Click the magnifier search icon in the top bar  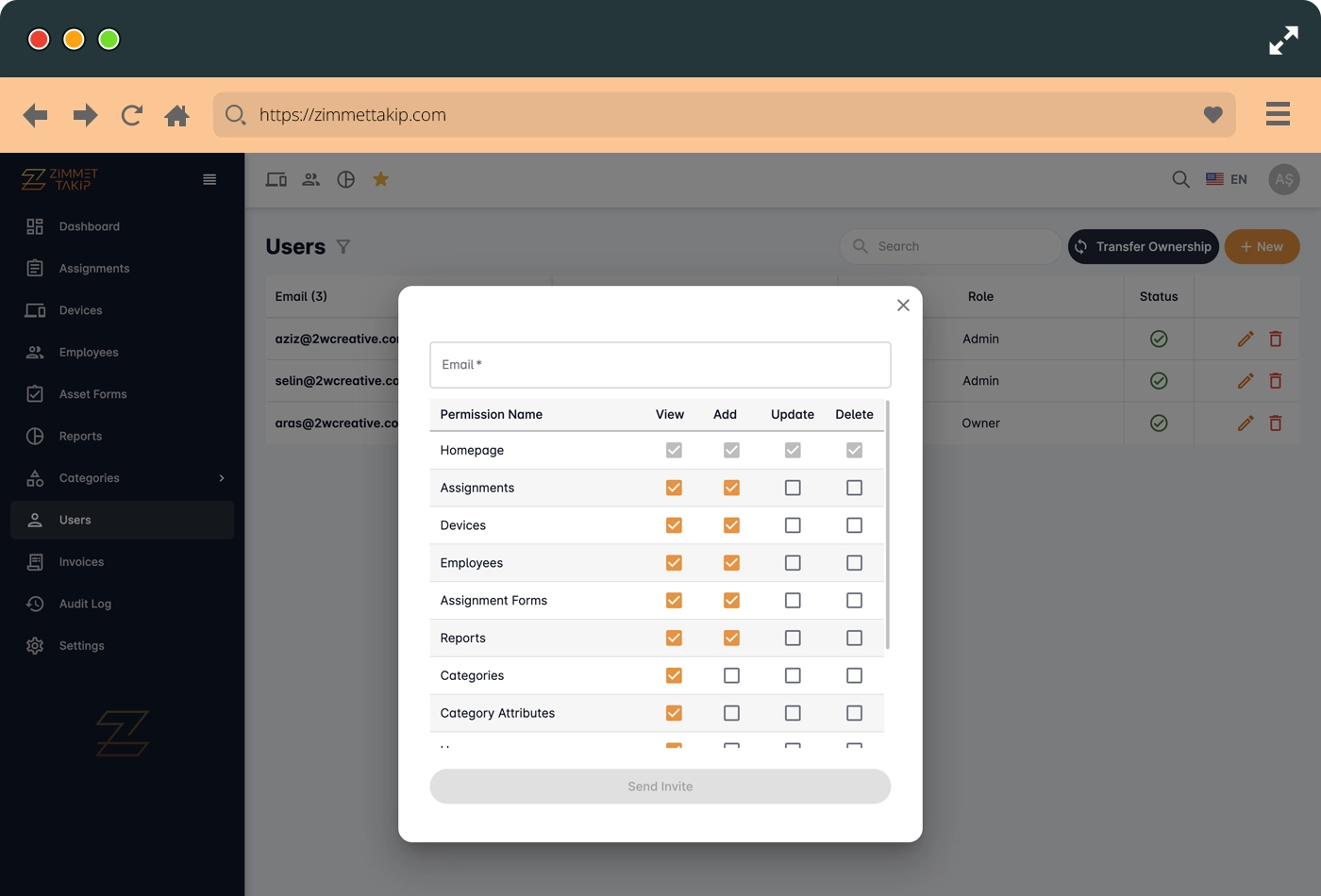point(1180,179)
